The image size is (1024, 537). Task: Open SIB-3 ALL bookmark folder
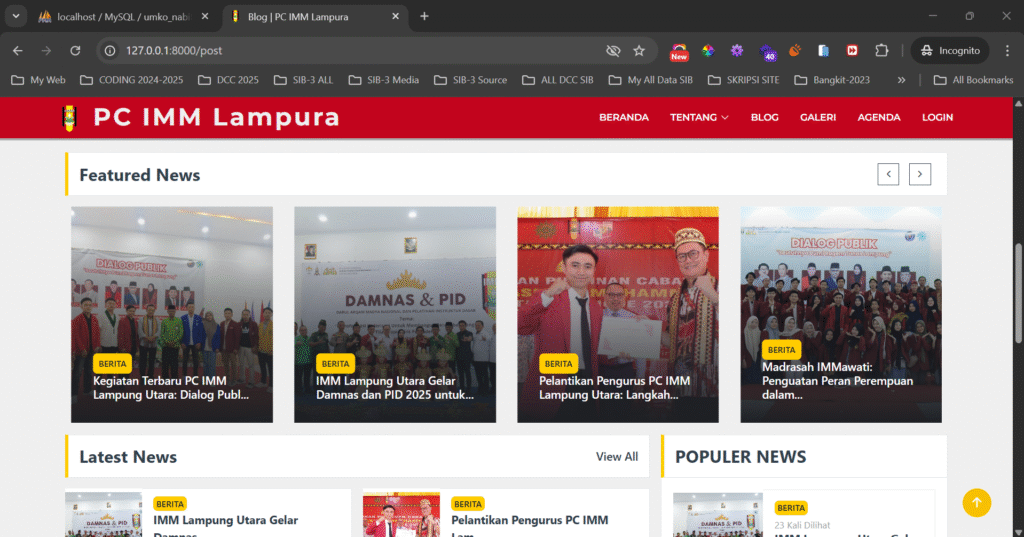303,80
